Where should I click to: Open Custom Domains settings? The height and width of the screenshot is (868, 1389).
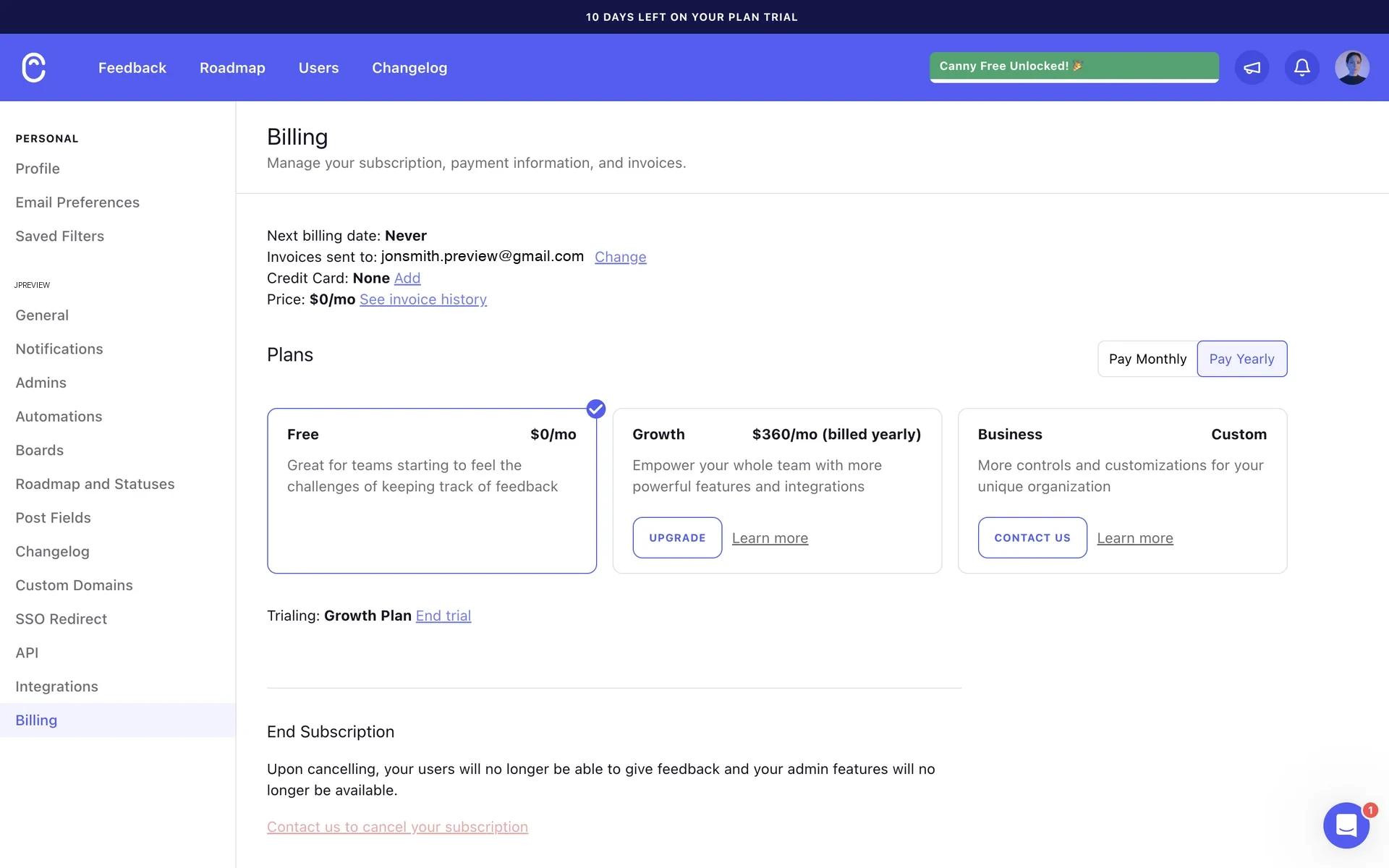(x=74, y=585)
